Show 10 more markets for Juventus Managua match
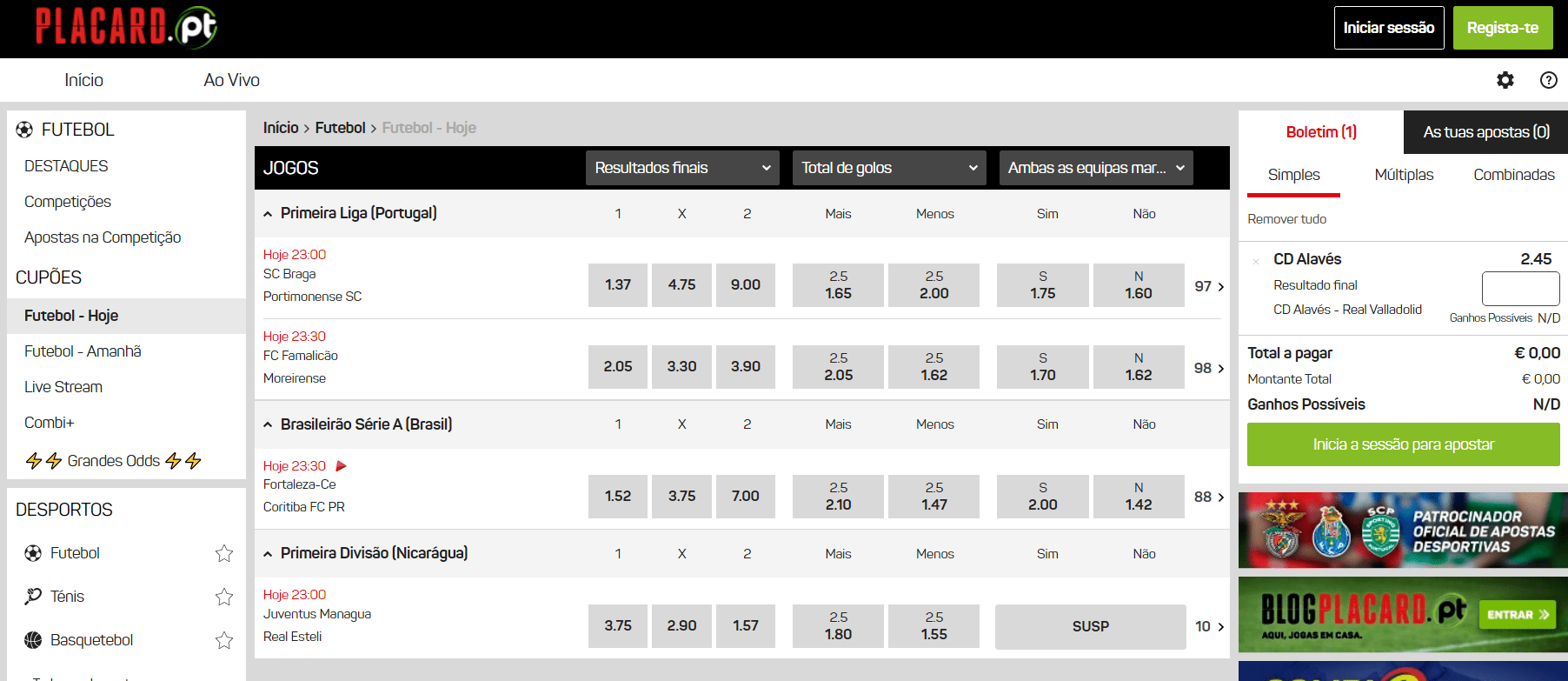The image size is (1568, 681). point(1209,626)
